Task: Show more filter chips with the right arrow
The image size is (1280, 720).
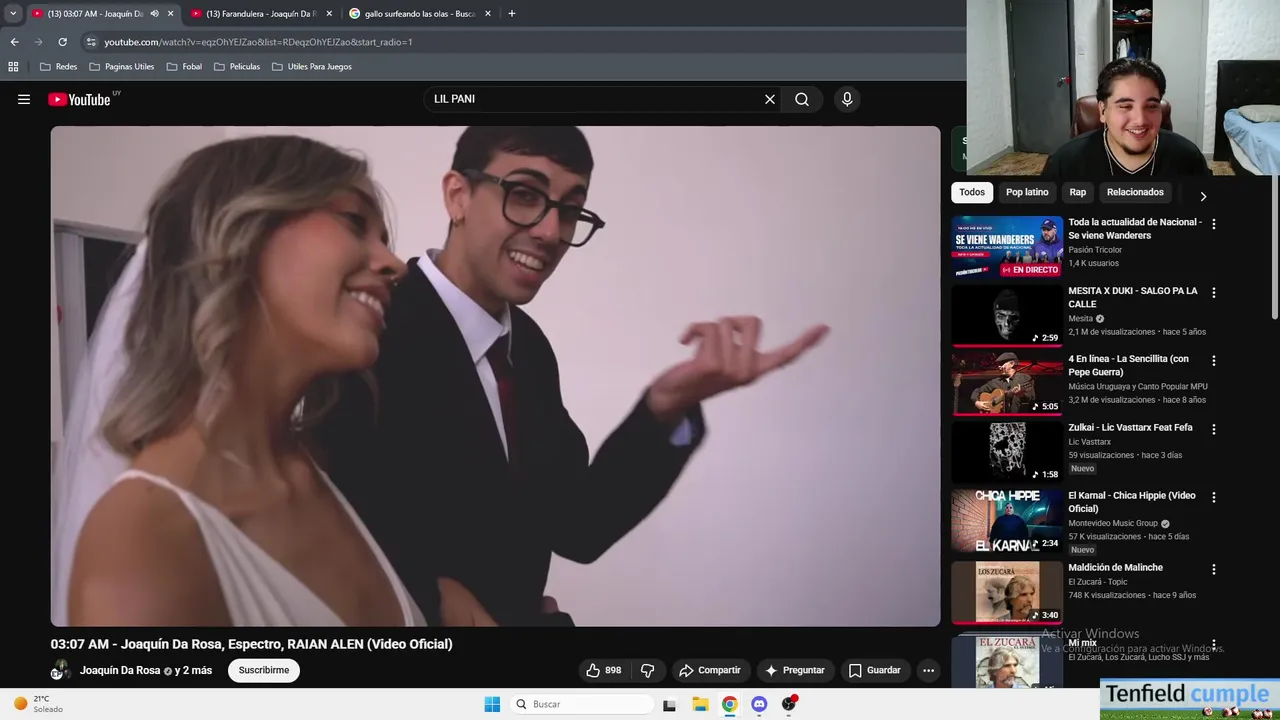Action: click(1203, 196)
